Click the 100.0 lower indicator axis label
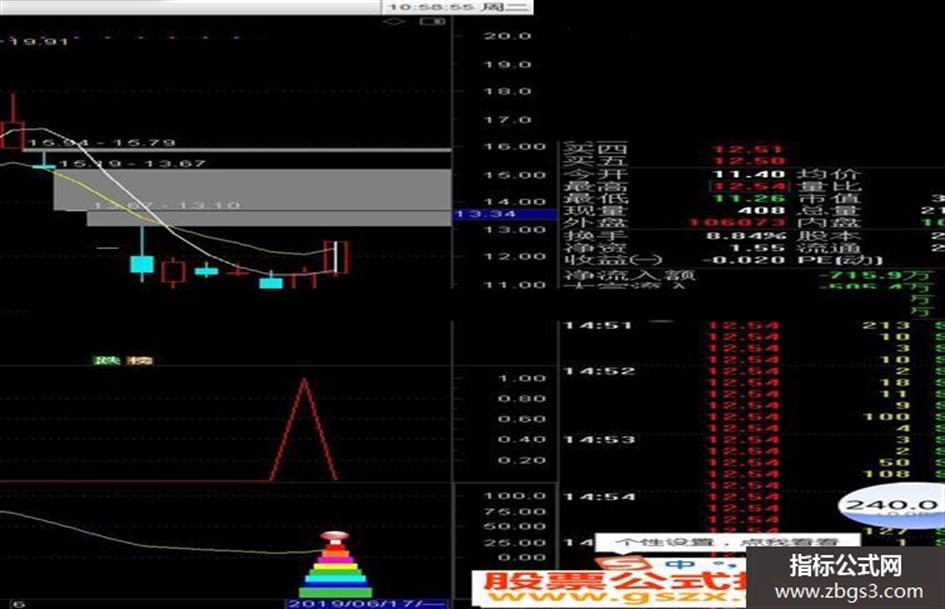Image resolution: width=945 pixels, height=609 pixels. pyautogui.click(x=515, y=496)
